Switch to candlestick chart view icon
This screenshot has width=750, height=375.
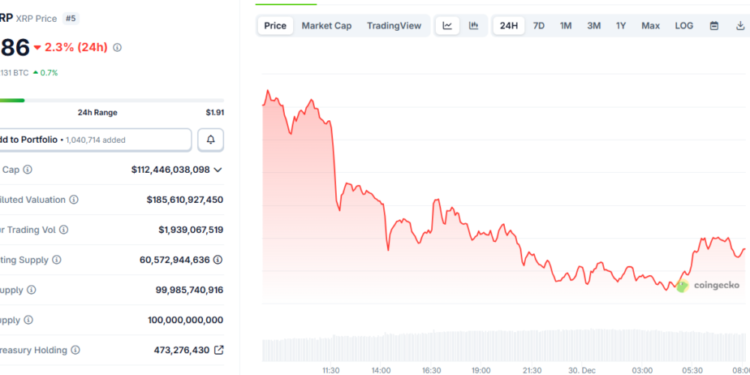point(474,26)
